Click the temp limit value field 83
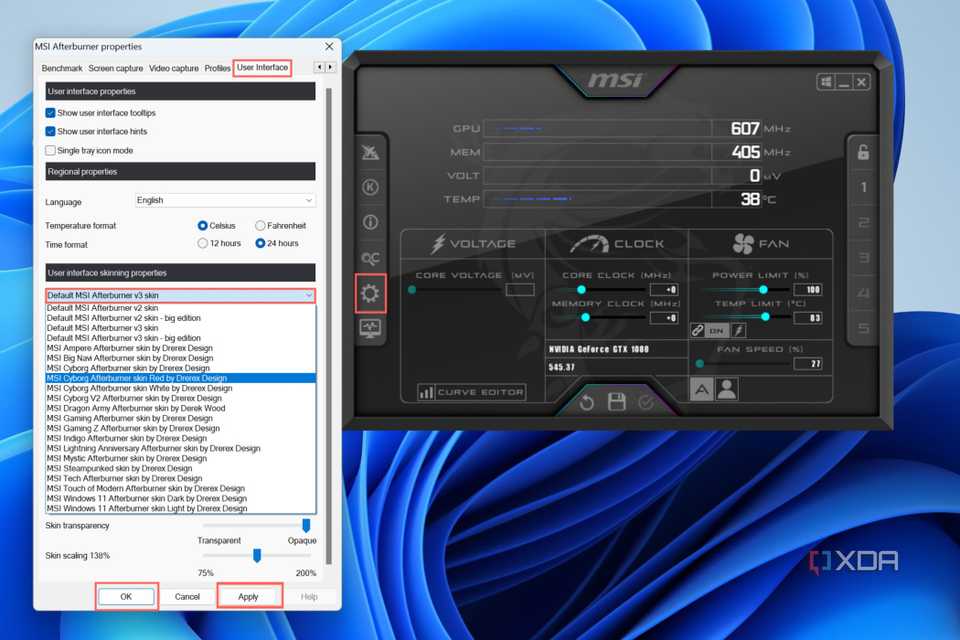Viewport: 960px width, 640px height. coord(808,318)
